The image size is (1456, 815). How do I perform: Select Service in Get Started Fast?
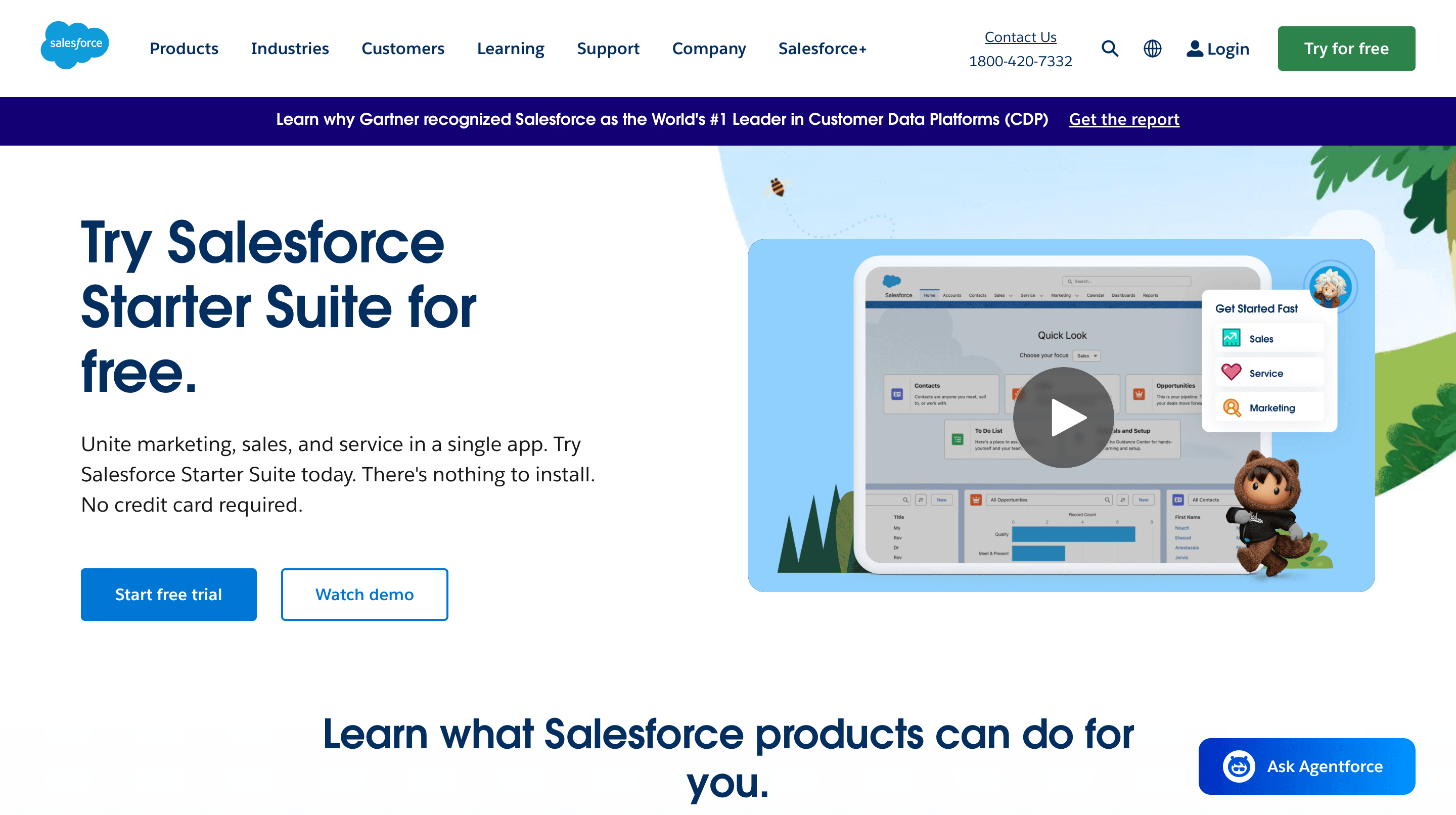pyautogui.click(x=1269, y=373)
